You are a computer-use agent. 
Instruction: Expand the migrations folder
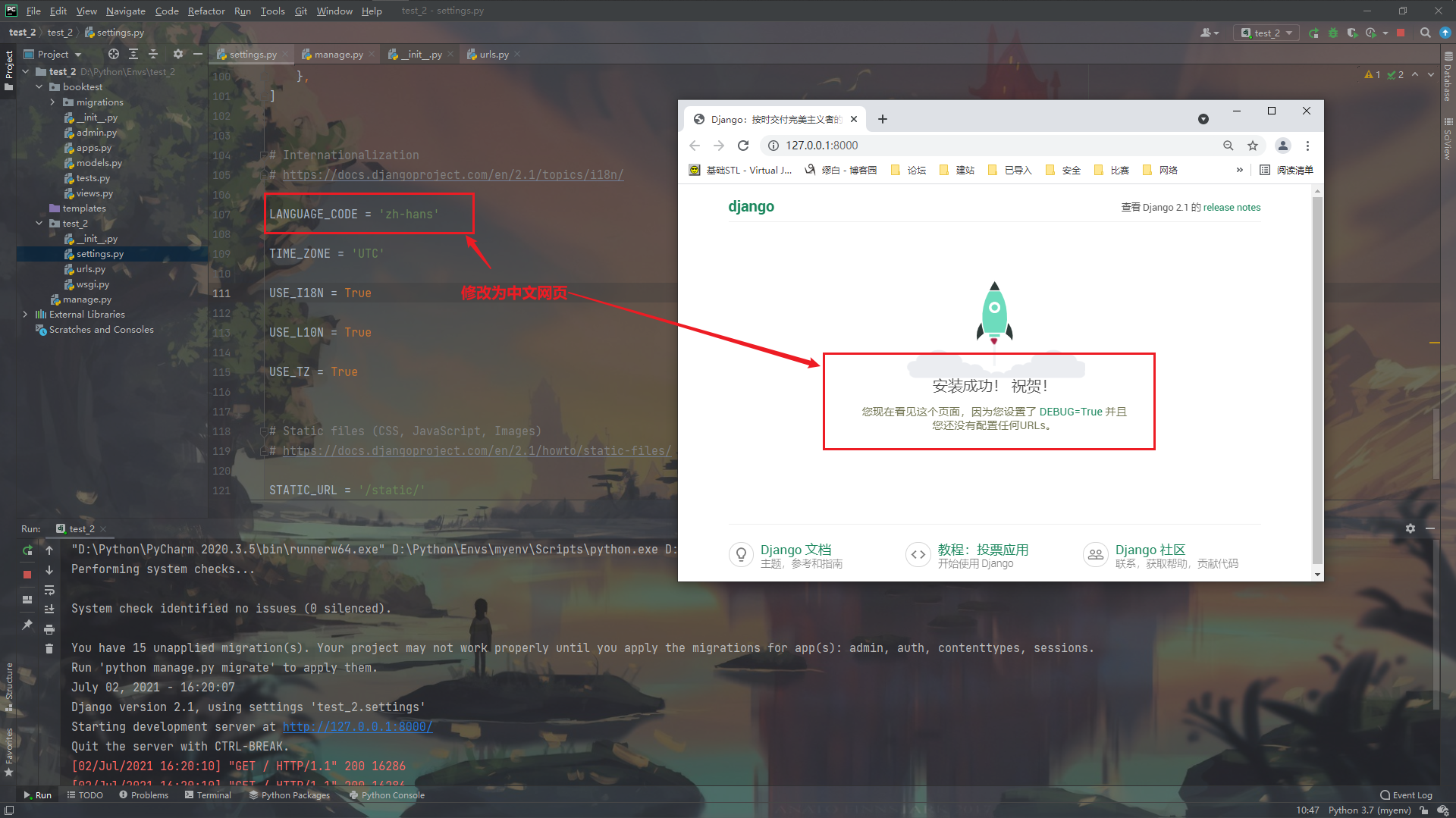tap(52, 102)
